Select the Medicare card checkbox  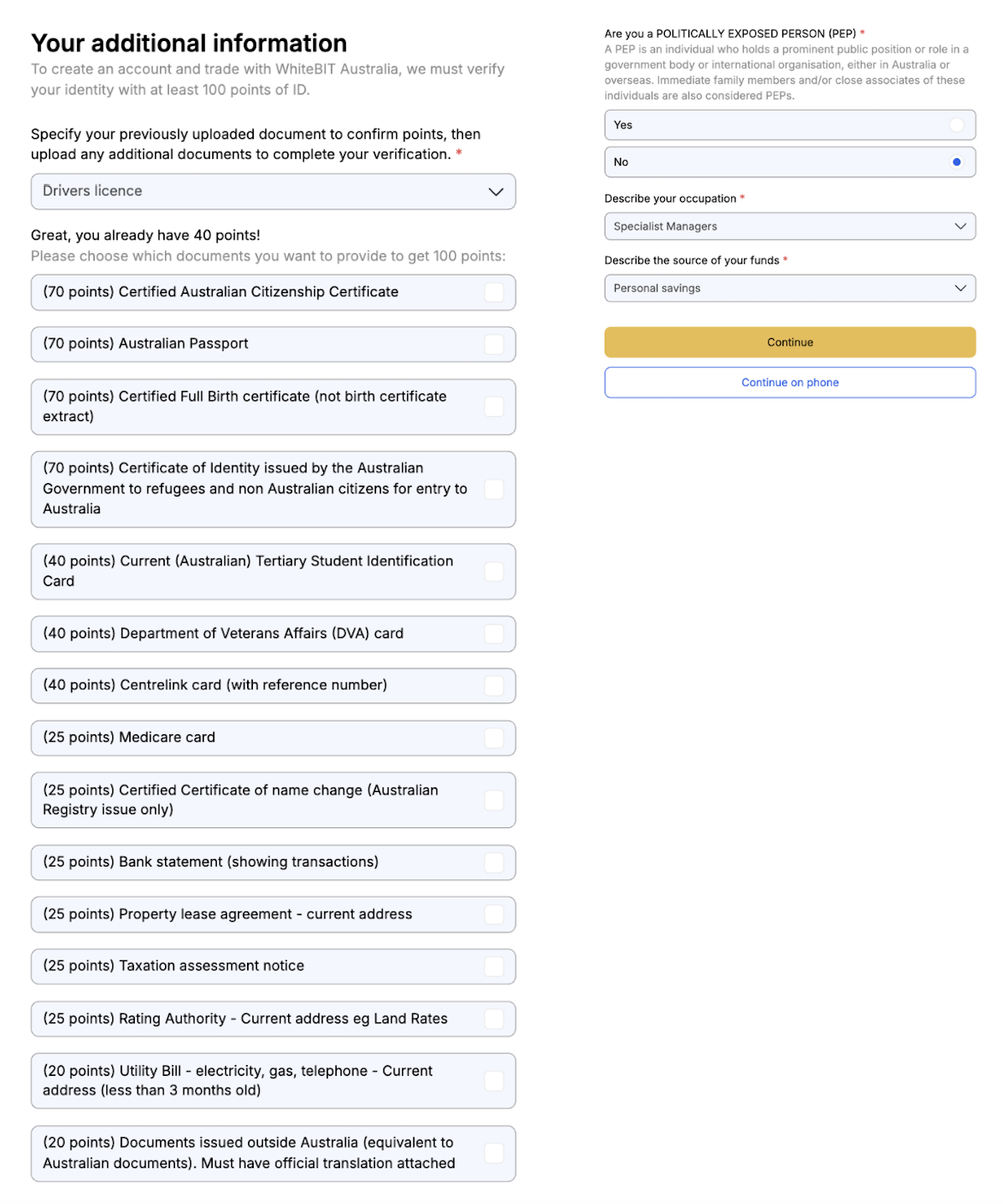(494, 738)
